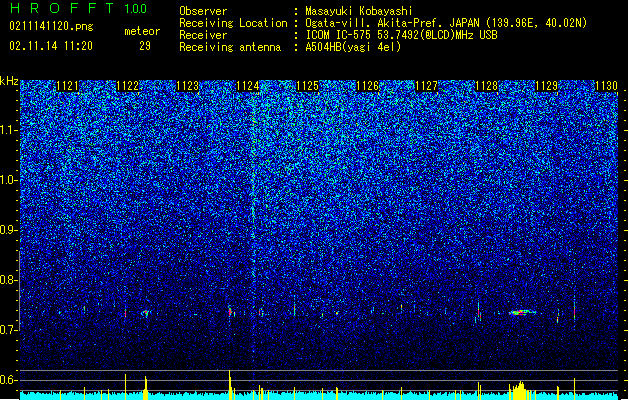
Task: Click the 1130 time marker
Action: tap(606, 86)
